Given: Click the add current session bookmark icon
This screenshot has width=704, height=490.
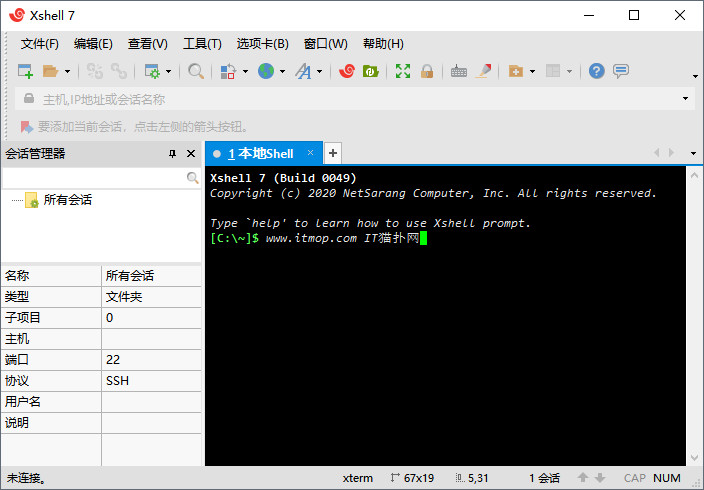Looking at the screenshot, I should coord(27,127).
